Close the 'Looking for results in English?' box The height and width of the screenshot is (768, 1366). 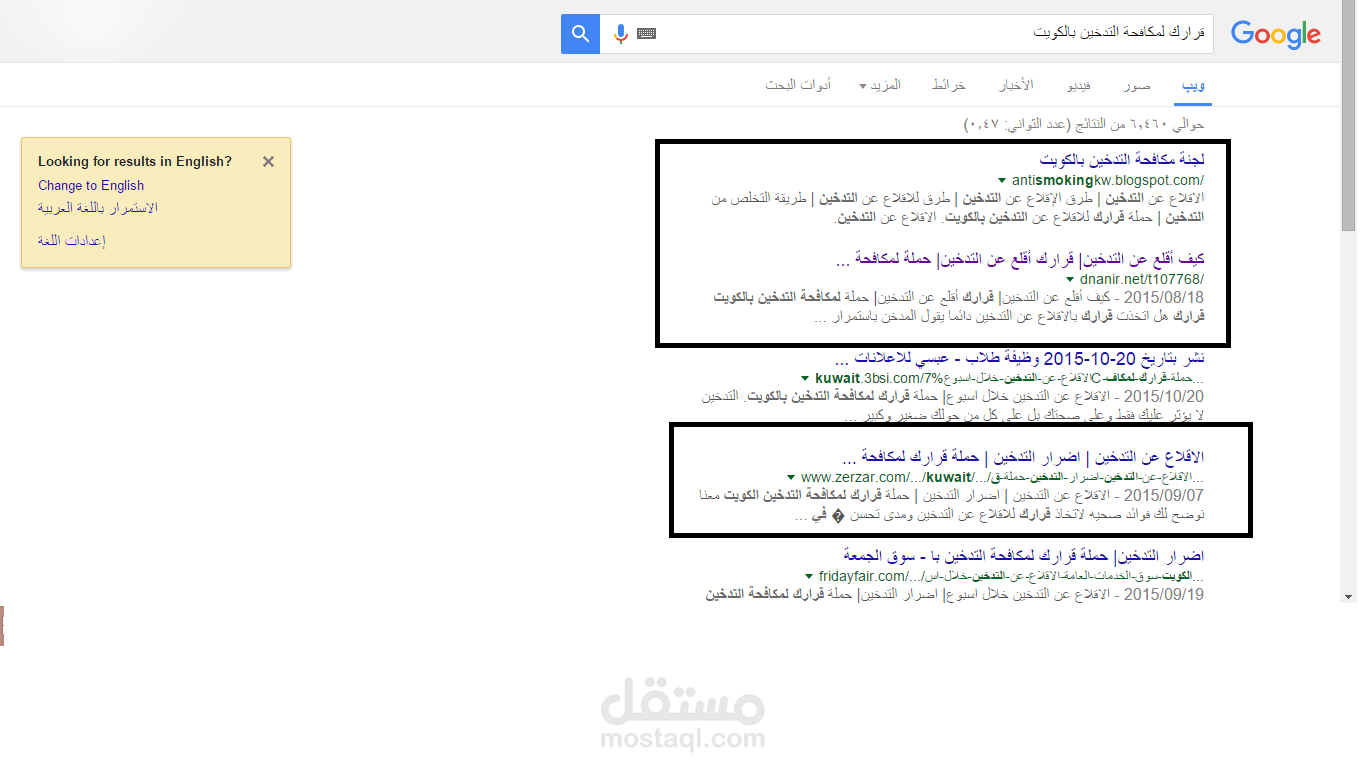click(268, 161)
